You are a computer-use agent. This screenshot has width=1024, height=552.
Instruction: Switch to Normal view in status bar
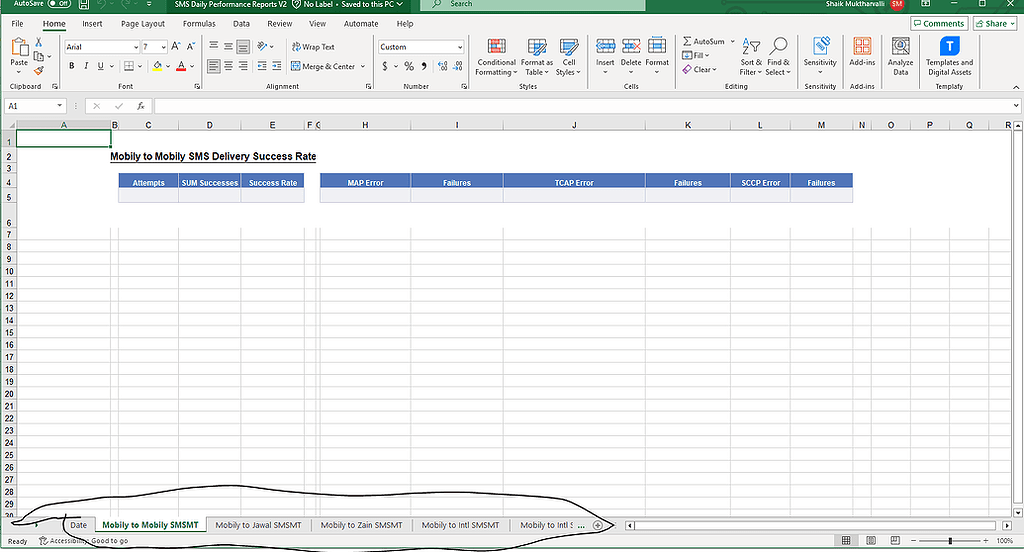tap(846, 540)
